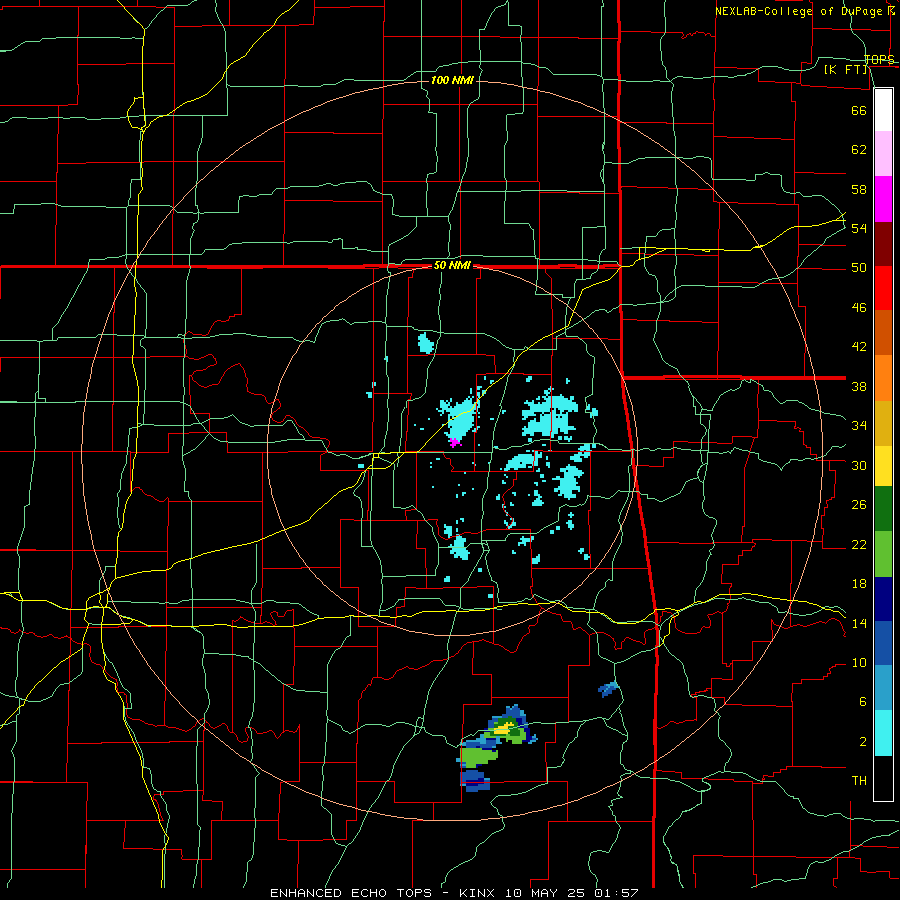Click the yellow core of the southern storm
The height and width of the screenshot is (900, 900).
click(504, 729)
